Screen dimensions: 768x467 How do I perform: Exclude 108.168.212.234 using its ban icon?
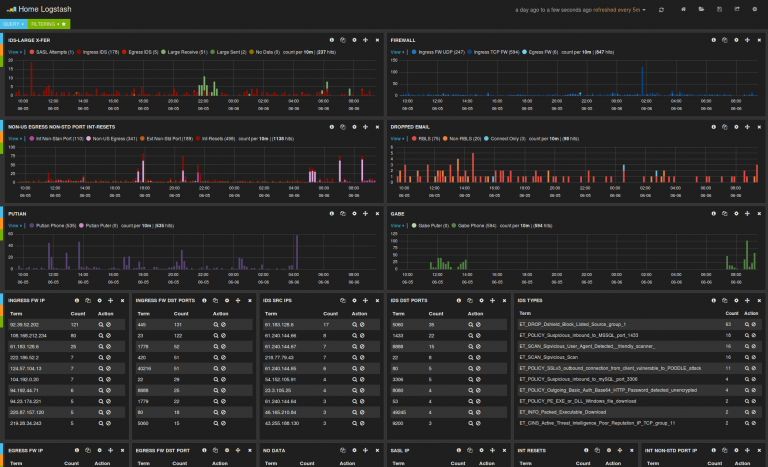coord(108,336)
